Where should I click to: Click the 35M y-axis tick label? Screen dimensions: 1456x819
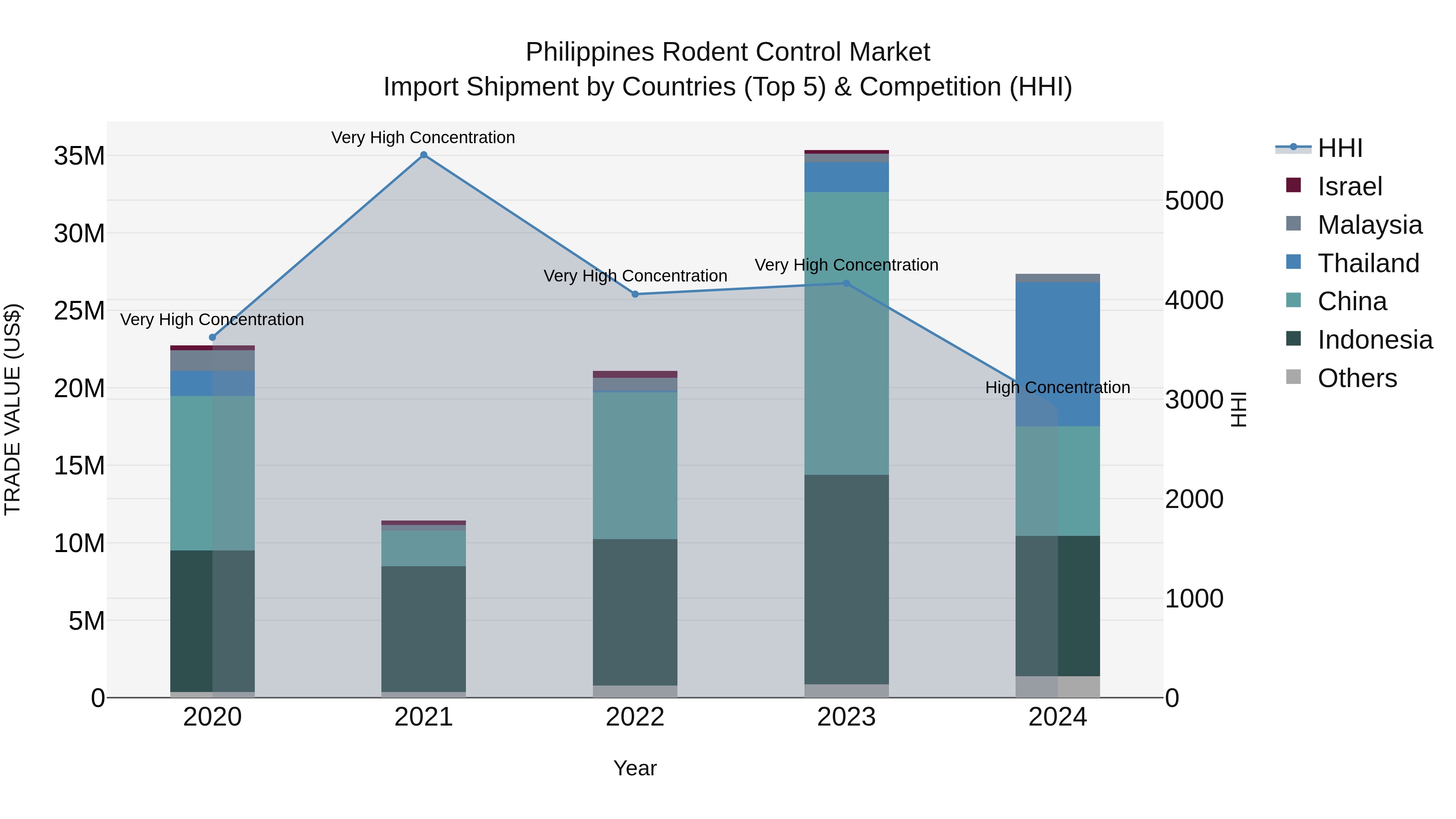click(x=79, y=156)
